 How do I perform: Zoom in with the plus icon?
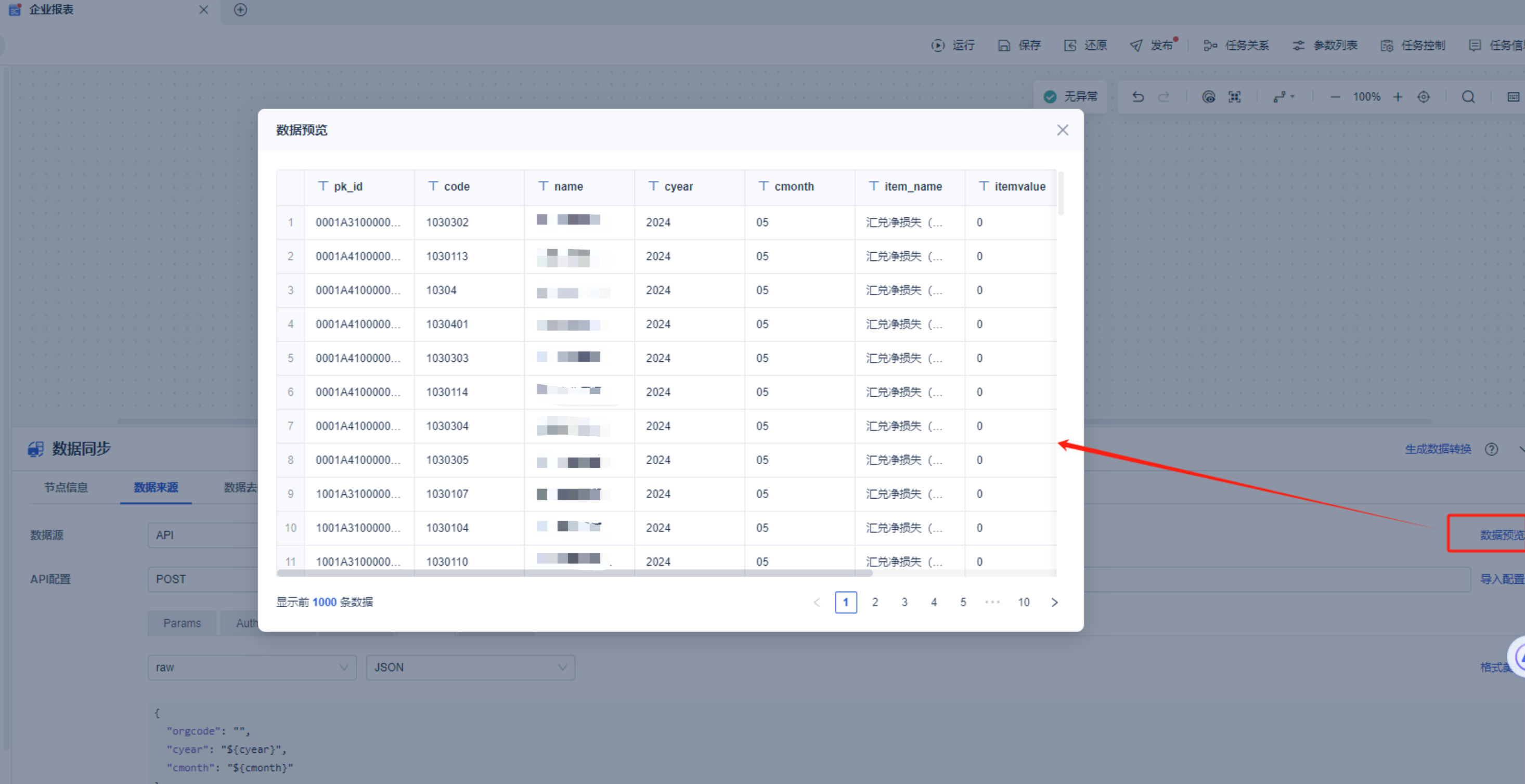(x=1398, y=97)
